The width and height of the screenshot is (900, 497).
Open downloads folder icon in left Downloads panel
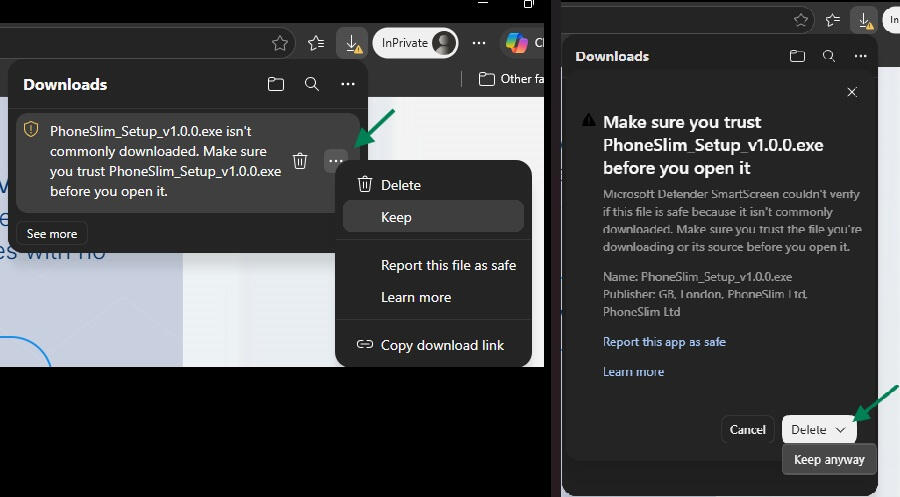click(276, 84)
